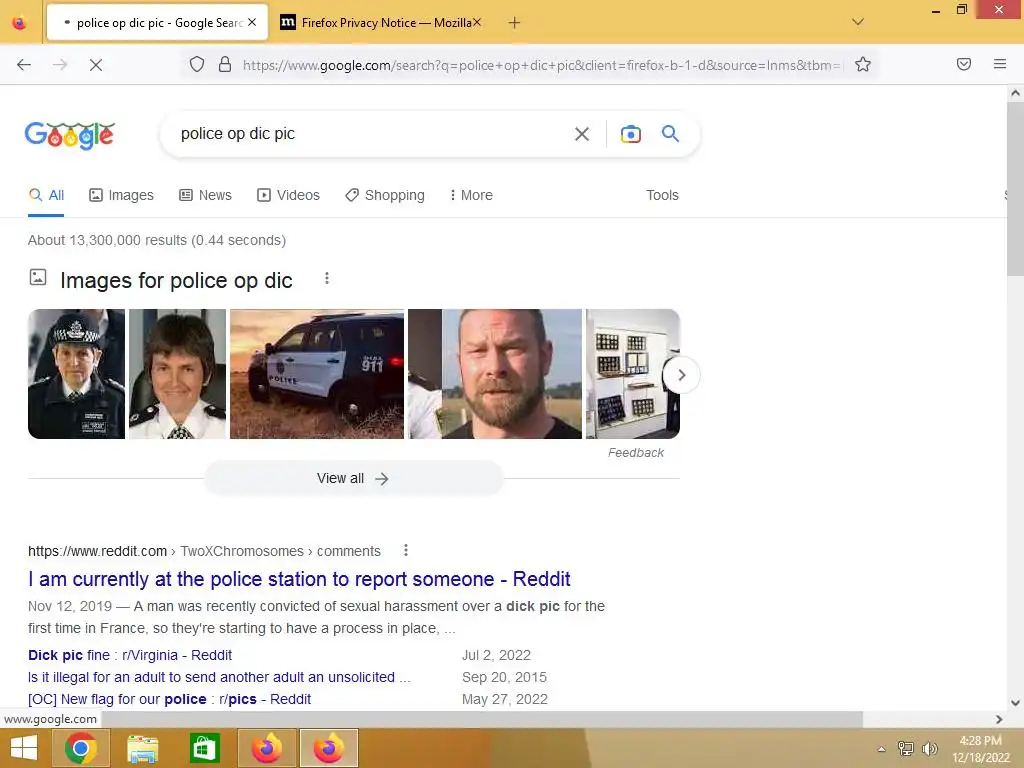Click the horizontal scrollbar right arrow
The width and height of the screenshot is (1024, 768).
[x=999, y=719]
